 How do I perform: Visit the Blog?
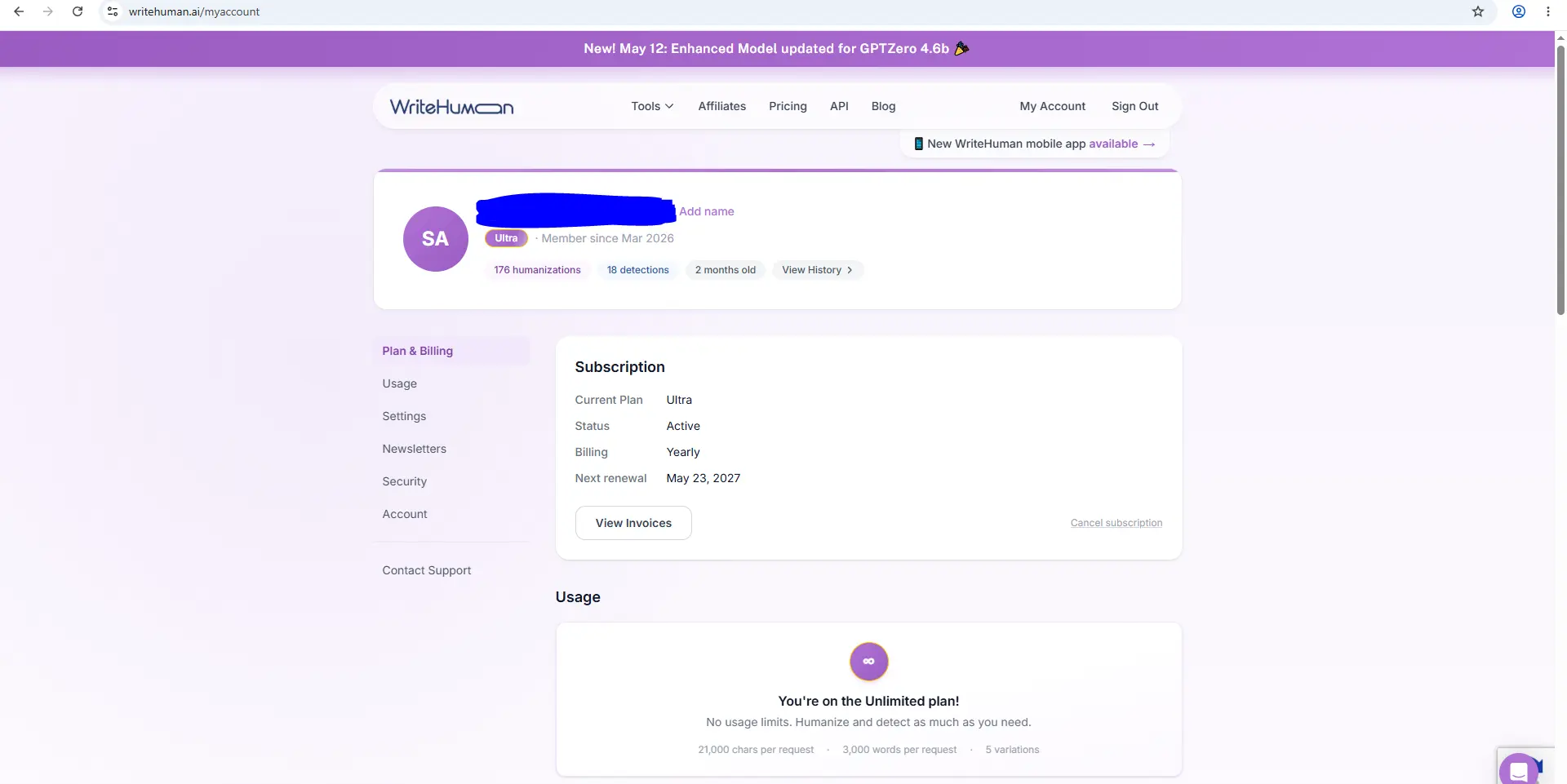883,106
